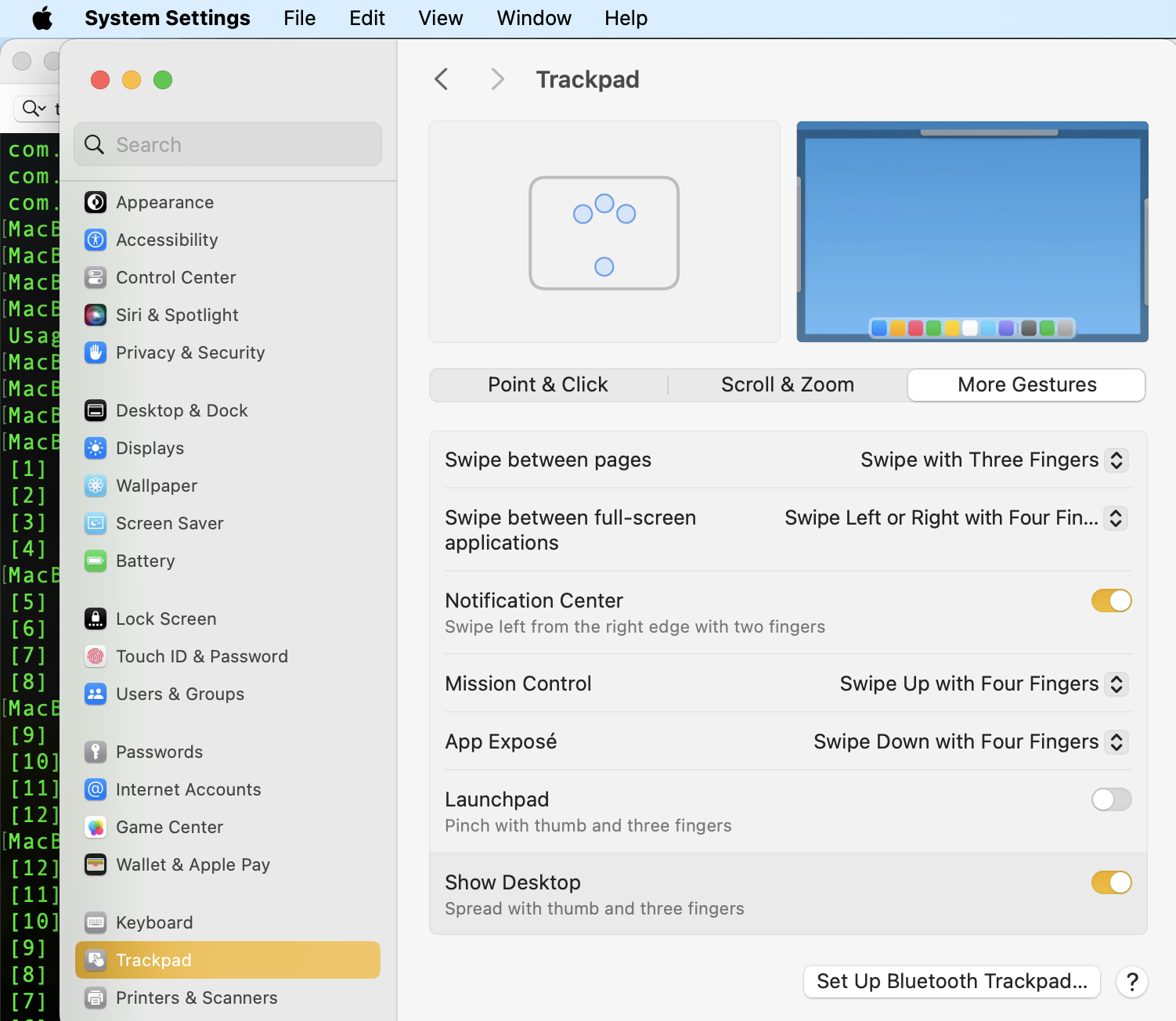Go forward with the right chevron
Image resolution: width=1176 pixels, height=1021 pixels.
click(497, 79)
